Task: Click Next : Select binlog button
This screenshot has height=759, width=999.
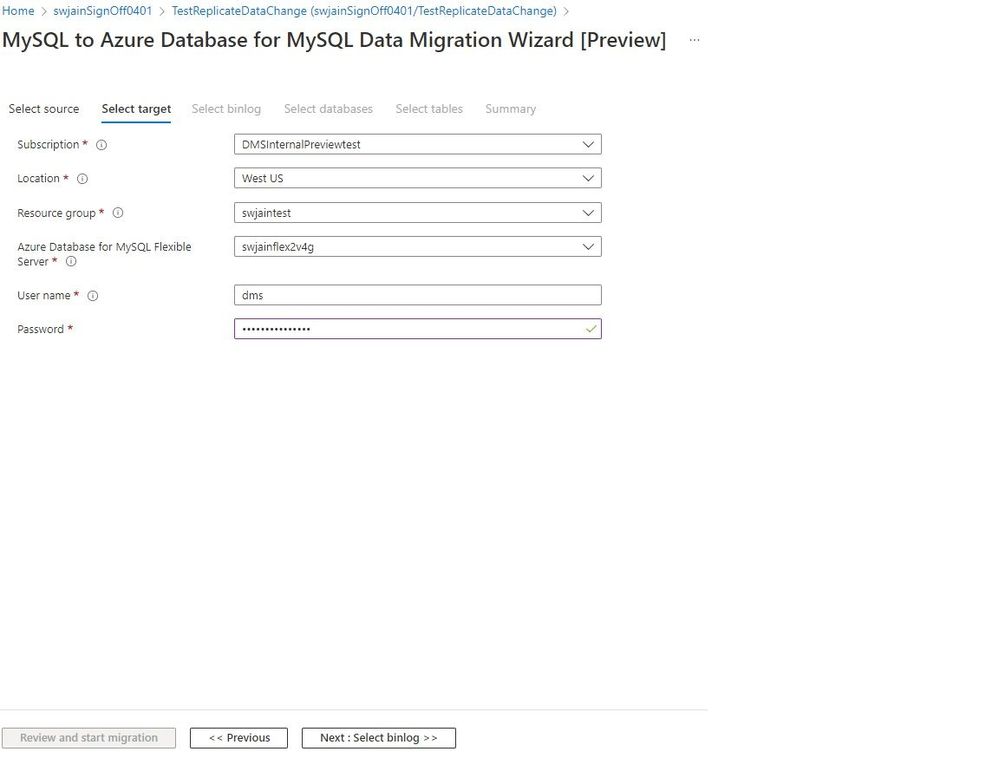Action: tap(378, 738)
